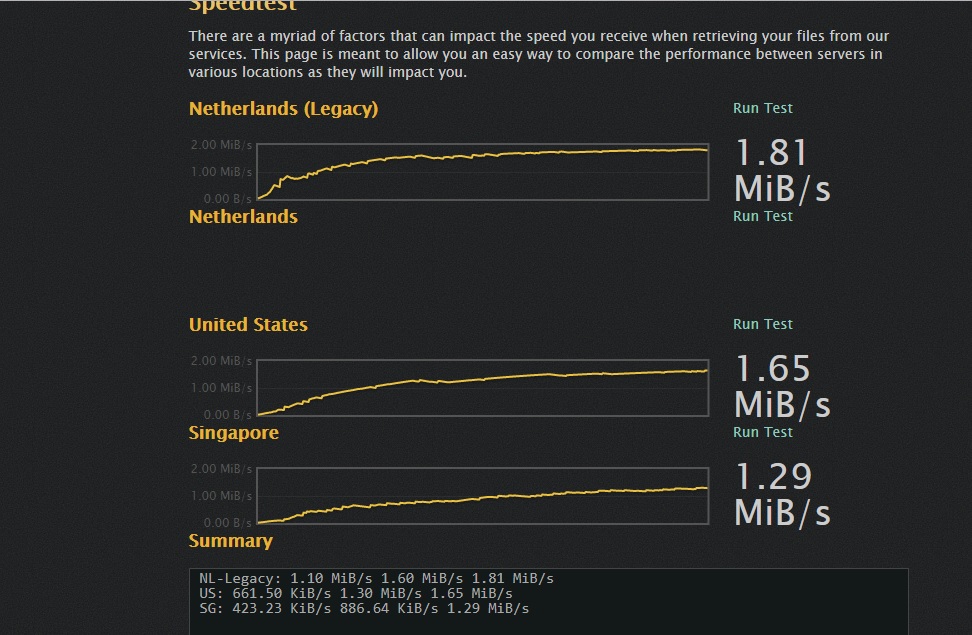
Task: Click the 1.65 MiB/s result value
Action: click(x=781, y=388)
